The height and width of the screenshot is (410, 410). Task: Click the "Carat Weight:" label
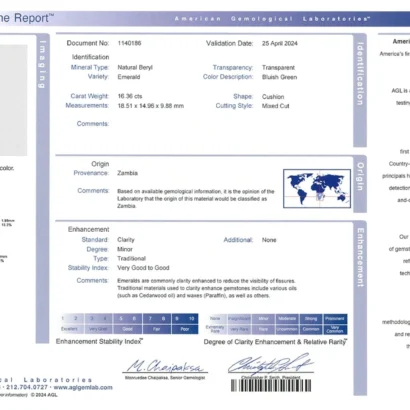tap(89, 96)
